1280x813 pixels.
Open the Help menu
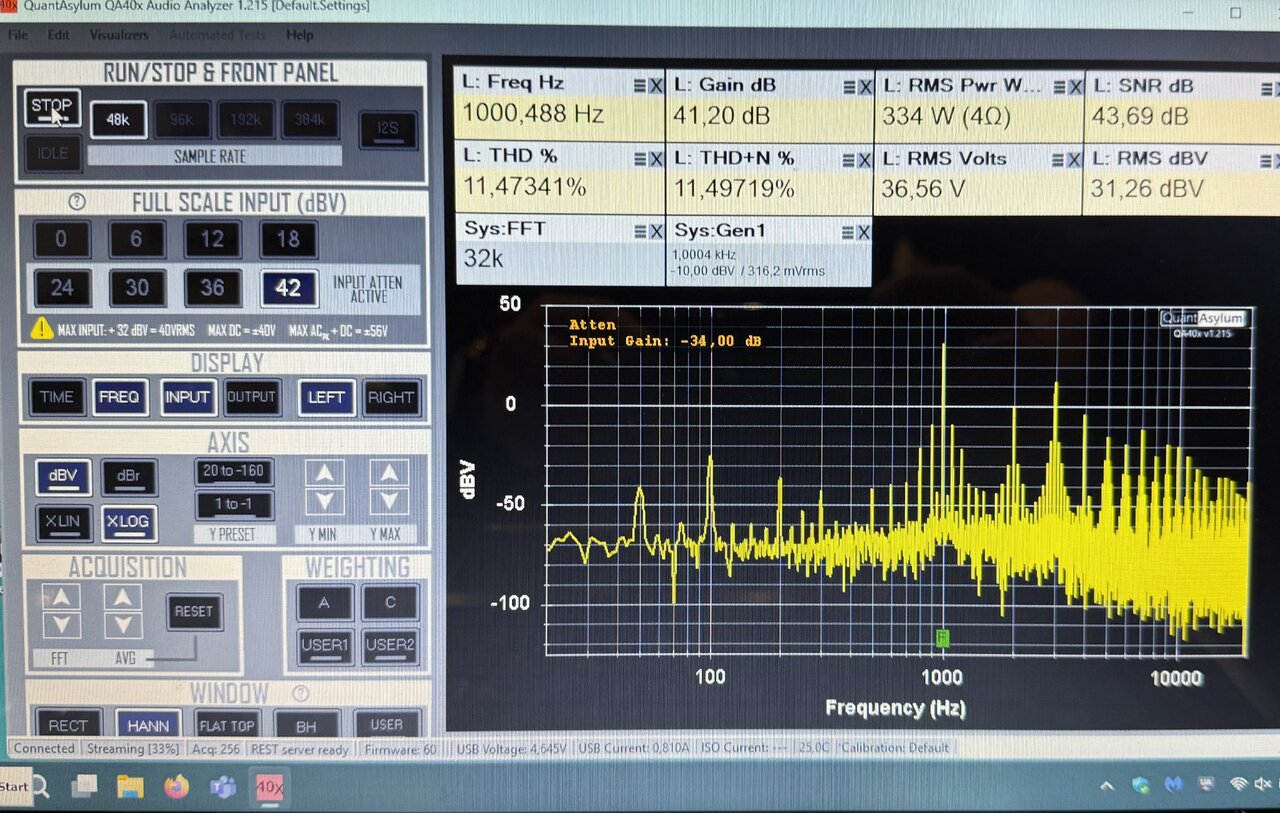(x=300, y=34)
